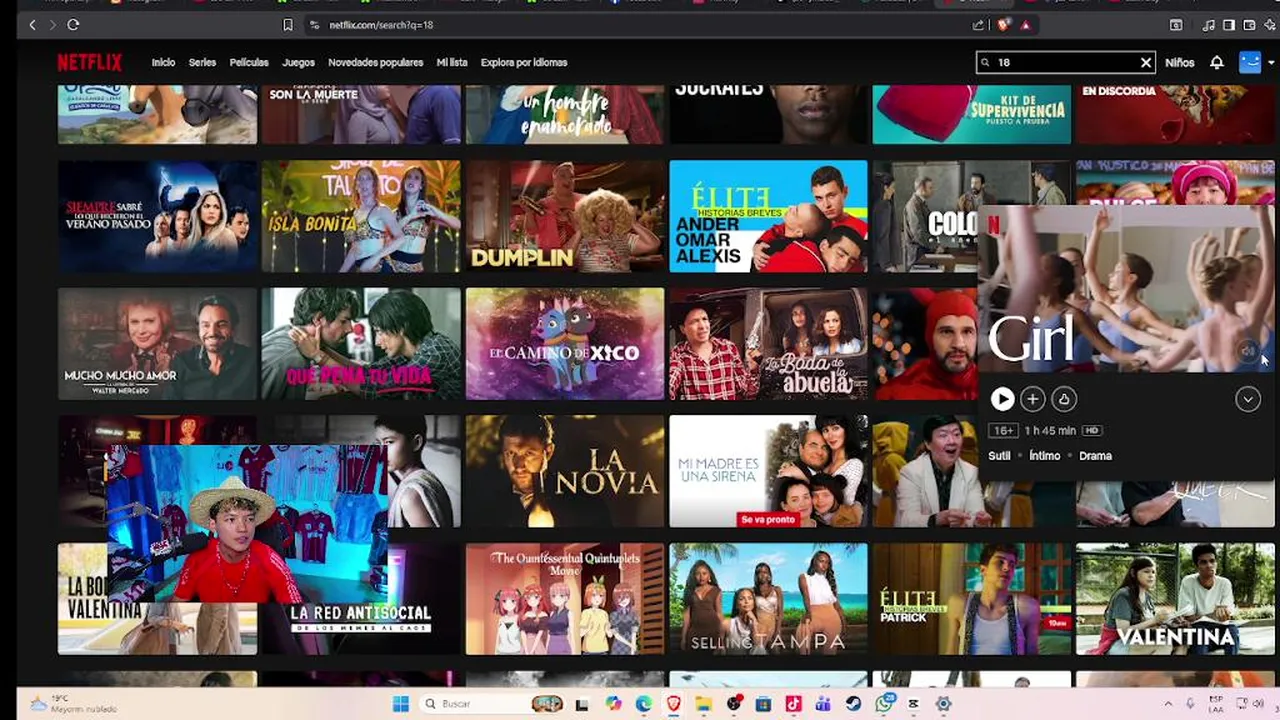Open Explora por idiomas
The width and height of the screenshot is (1280, 720).
point(524,62)
